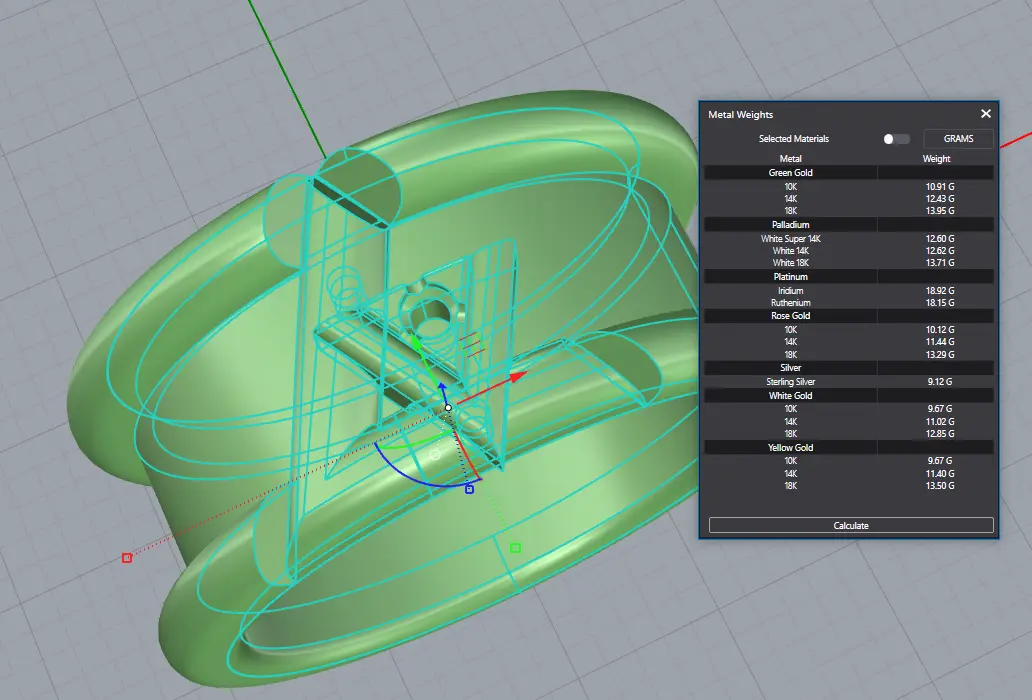Click the 10.12 G weight value
Viewport: 1032px width, 700px height.
[x=940, y=330]
